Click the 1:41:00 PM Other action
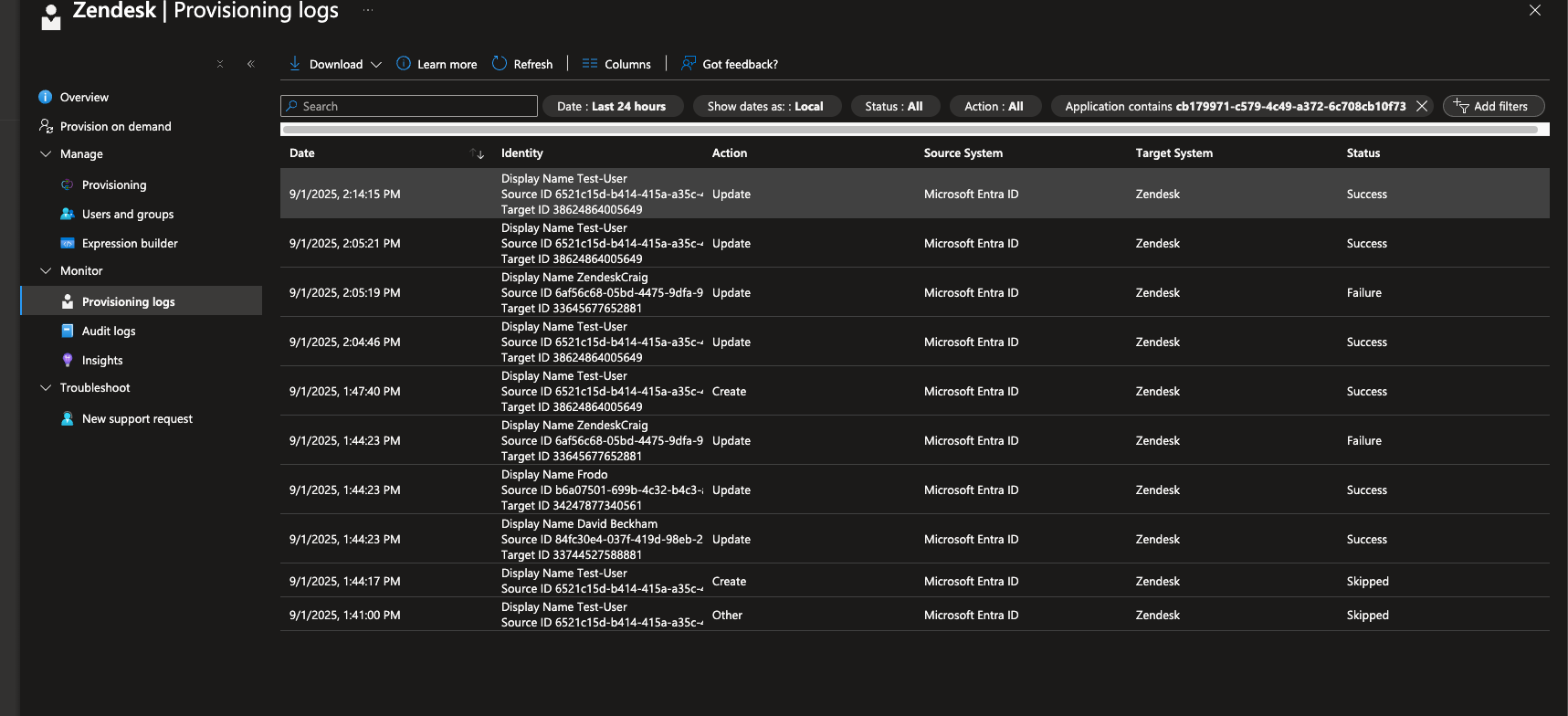This screenshot has height=716, width=1568. [727, 615]
